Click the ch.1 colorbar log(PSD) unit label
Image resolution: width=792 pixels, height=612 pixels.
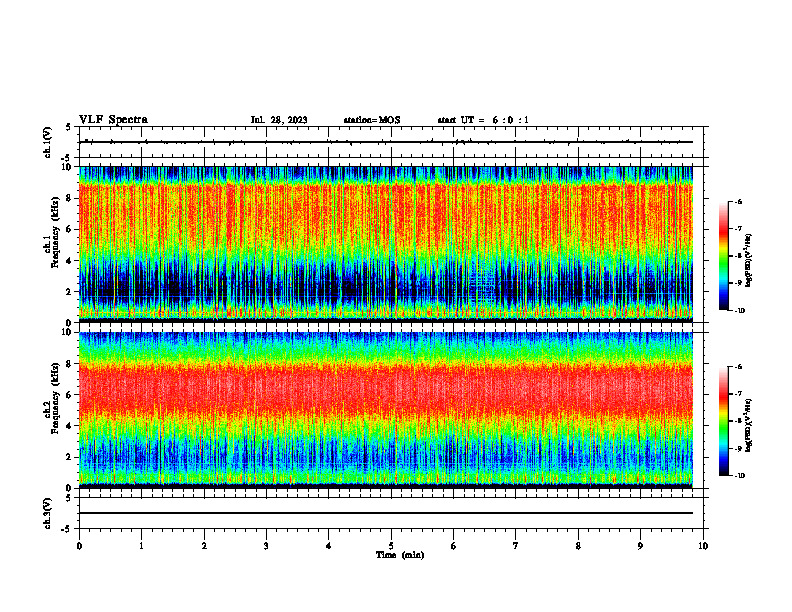(749, 261)
